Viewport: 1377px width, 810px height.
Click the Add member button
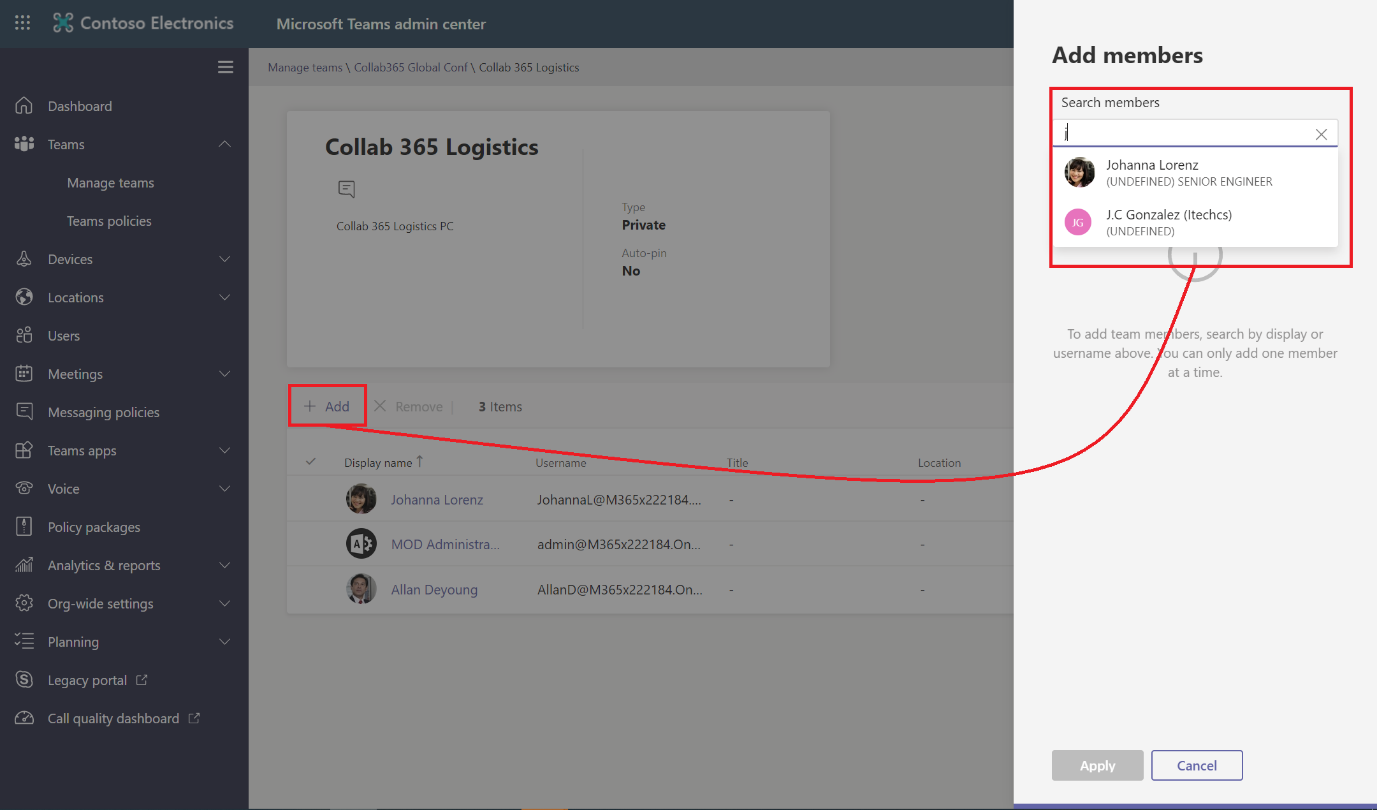pos(327,406)
